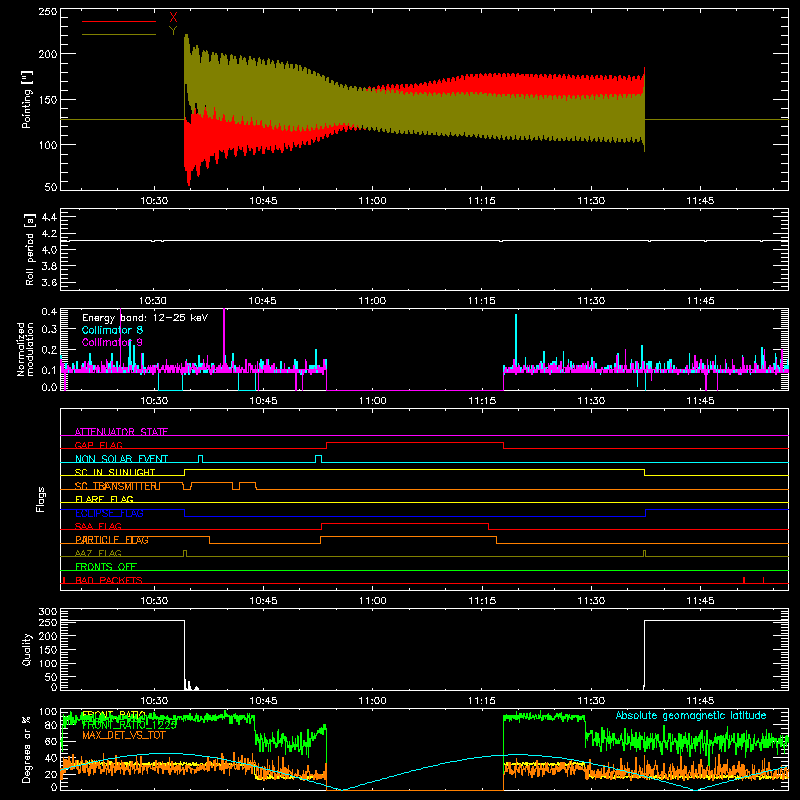Click the 11:45 time label under Roll period plot
Screen dimensions: 800x800
(x=701, y=301)
